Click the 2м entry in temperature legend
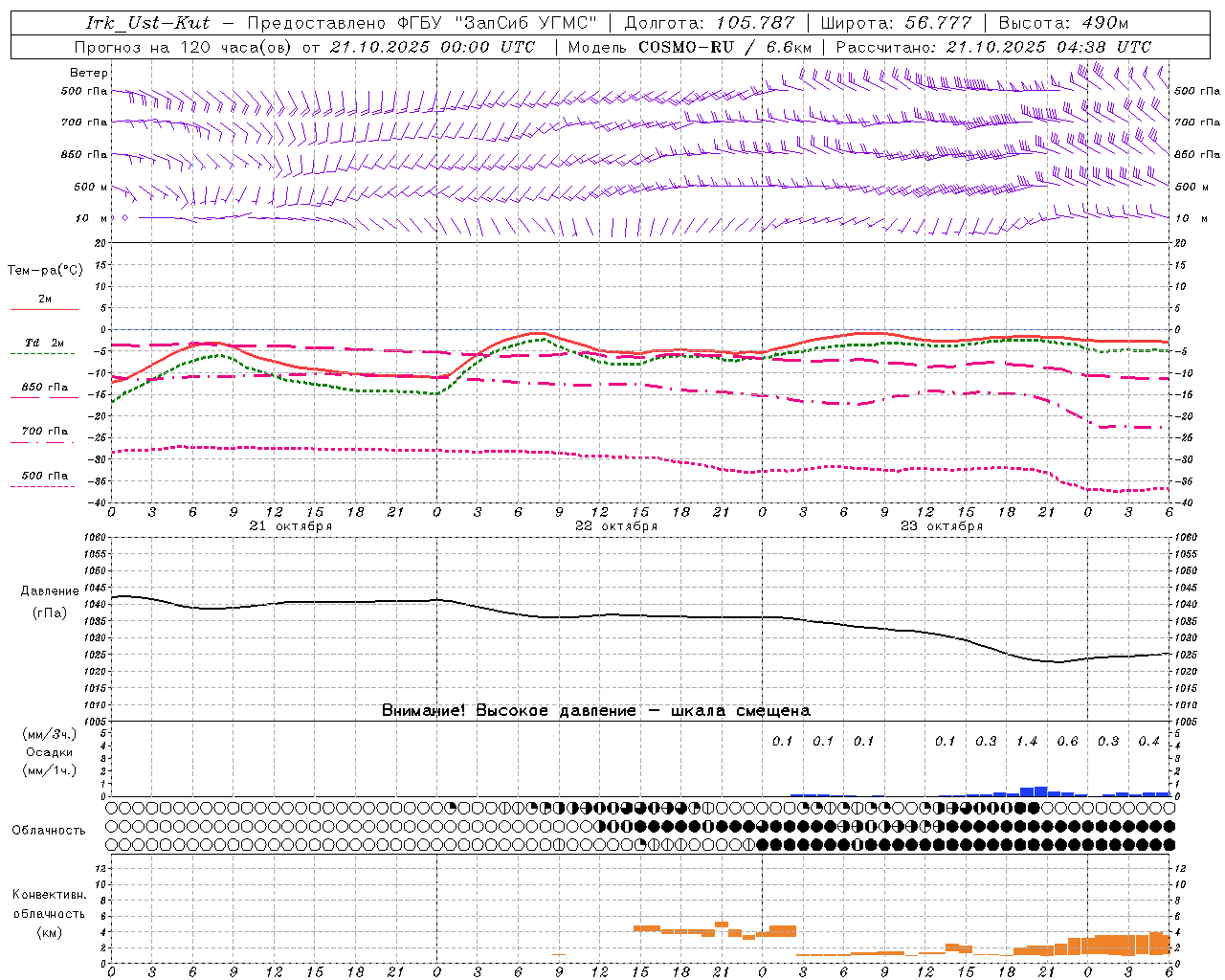Image resolution: width=1225 pixels, height=980 pixels. tap(45, 300)
